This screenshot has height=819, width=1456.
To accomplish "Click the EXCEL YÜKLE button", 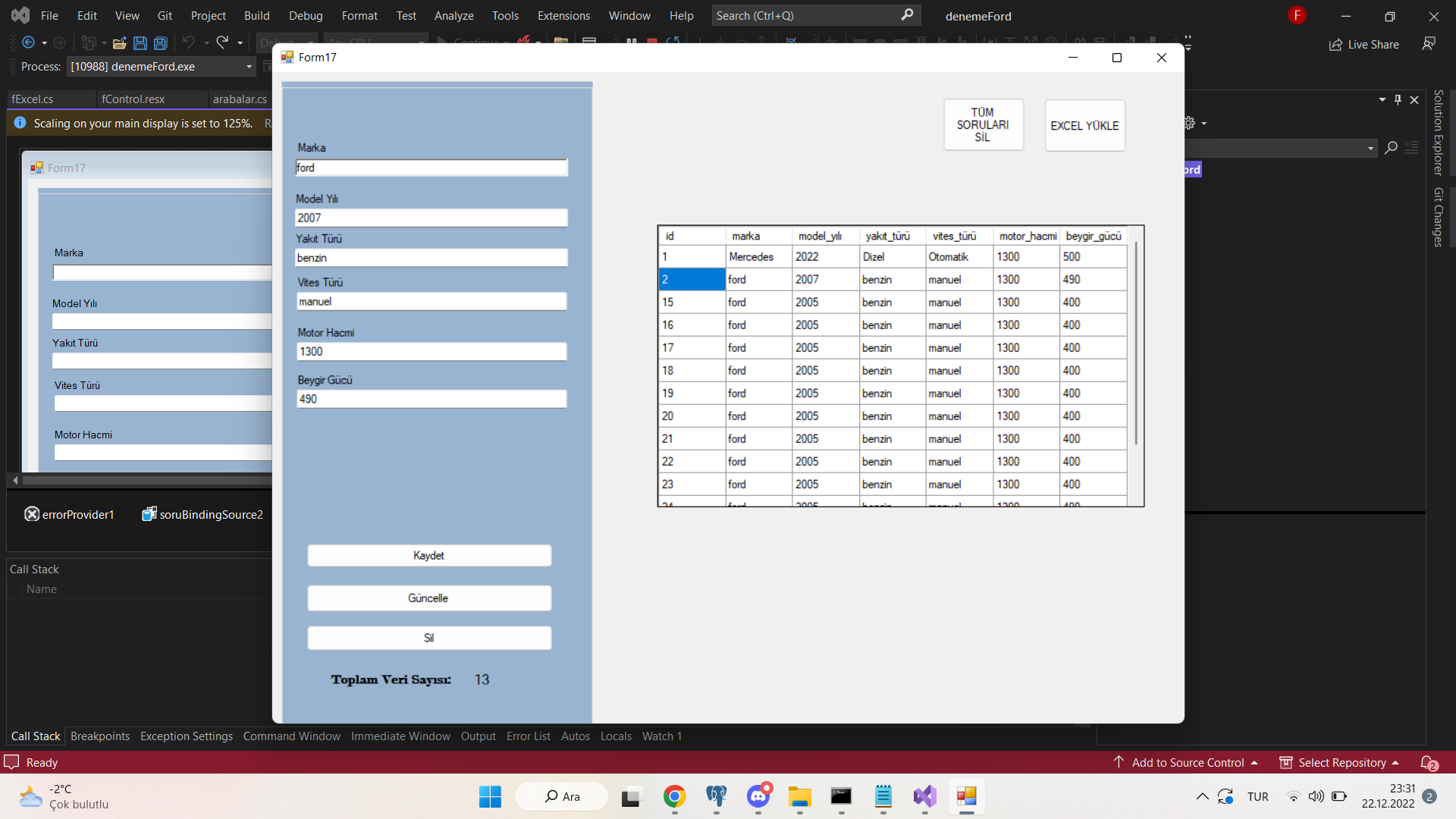I will tap(1084, 125).
